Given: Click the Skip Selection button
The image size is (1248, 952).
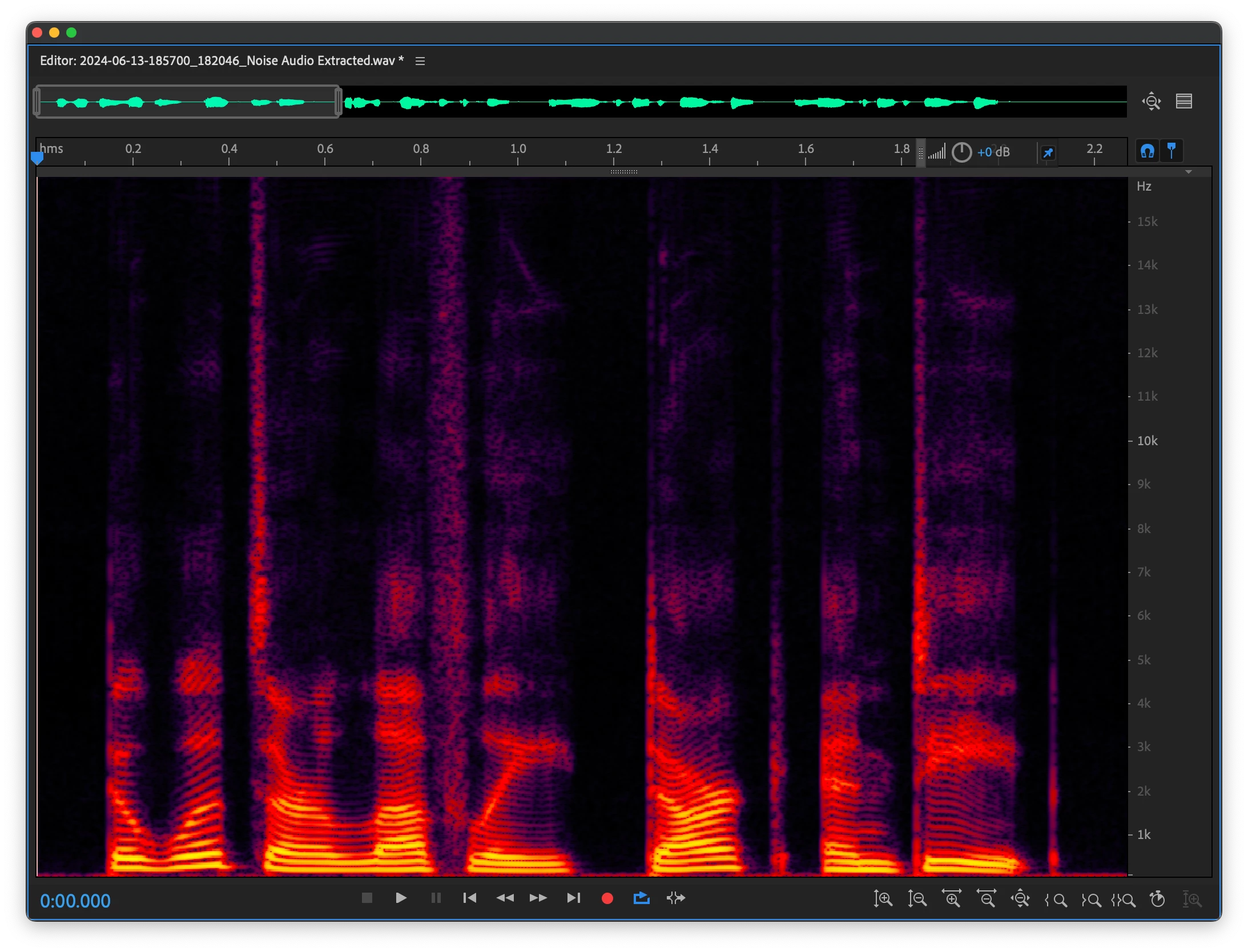Looking at the screenshot, I should [x=675, y=898].
